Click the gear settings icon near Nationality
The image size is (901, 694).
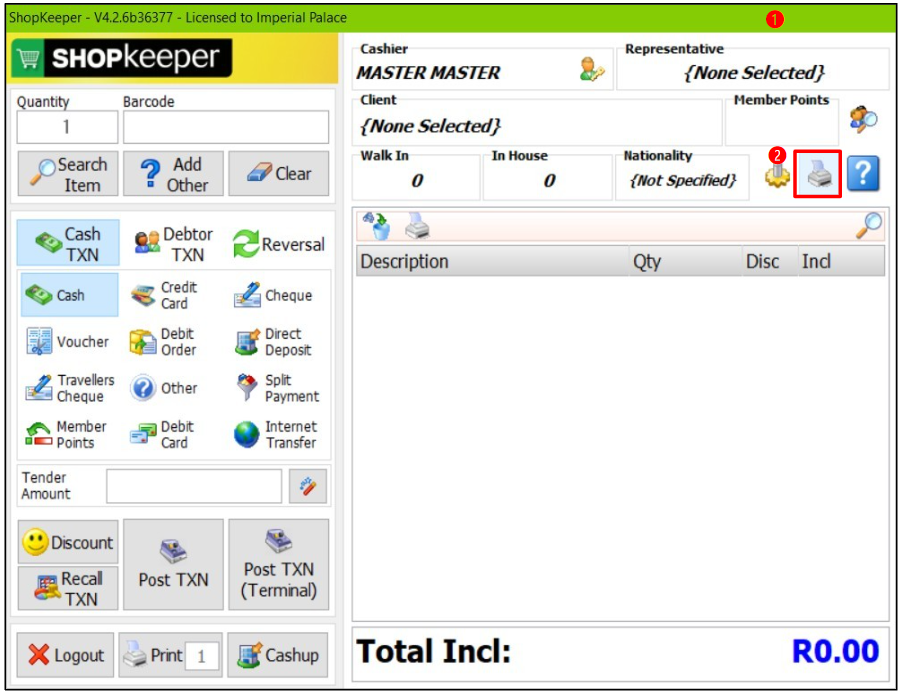tap(776, 175)
